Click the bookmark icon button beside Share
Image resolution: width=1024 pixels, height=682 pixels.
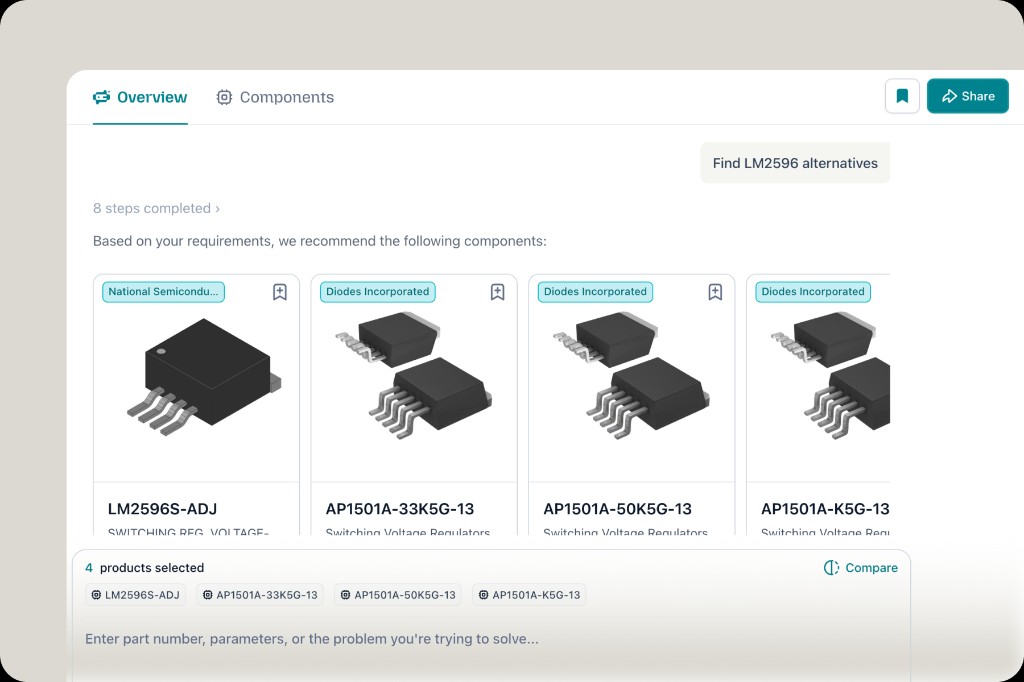[x=902, y=96]
